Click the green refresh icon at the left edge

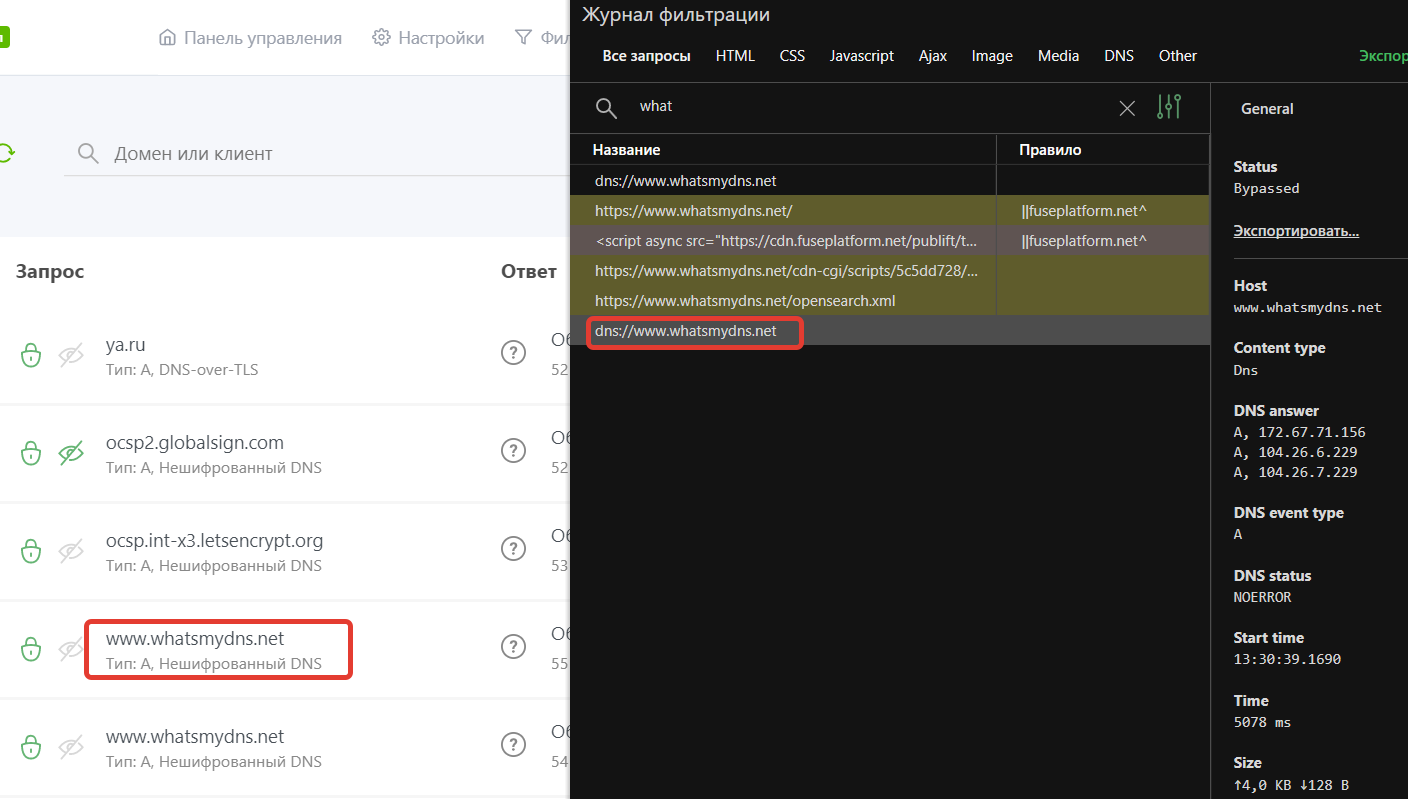pos(4,153)
